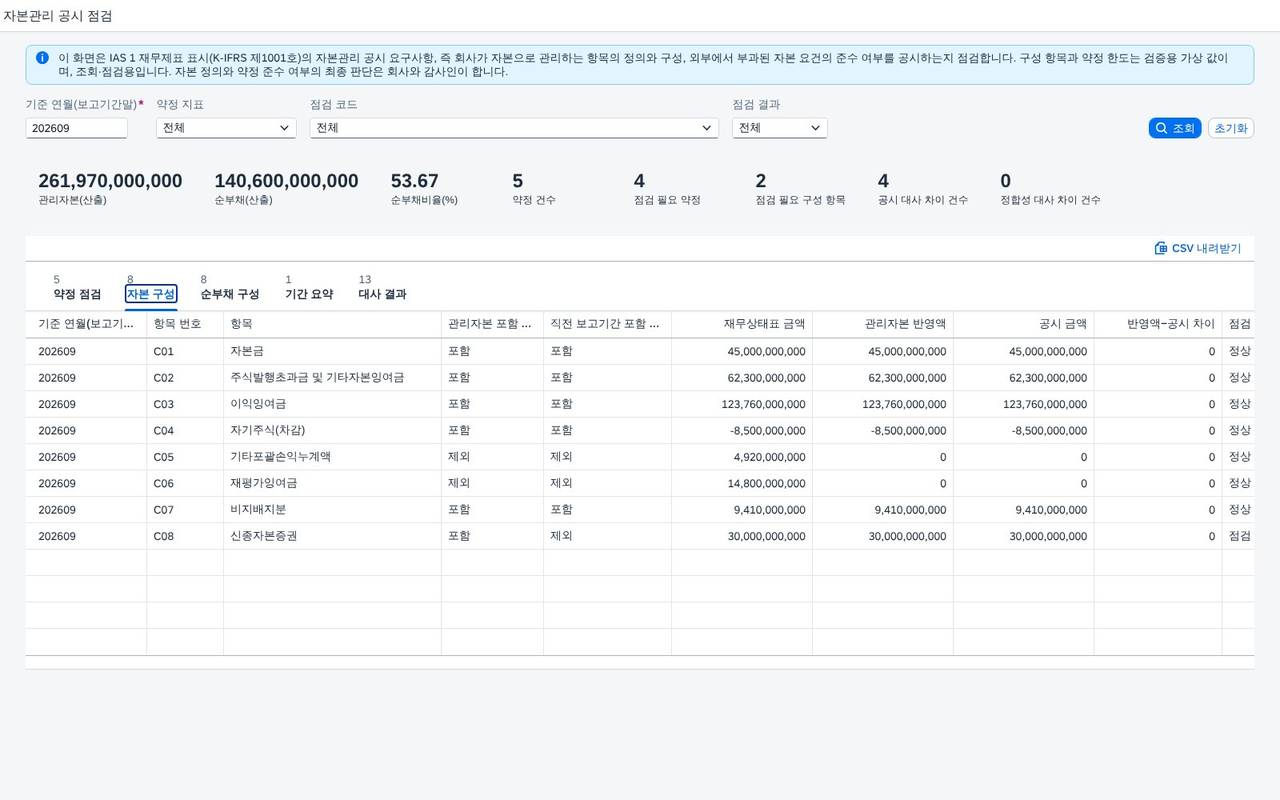Open the 약정 지표 dropdown

[226, 128]
